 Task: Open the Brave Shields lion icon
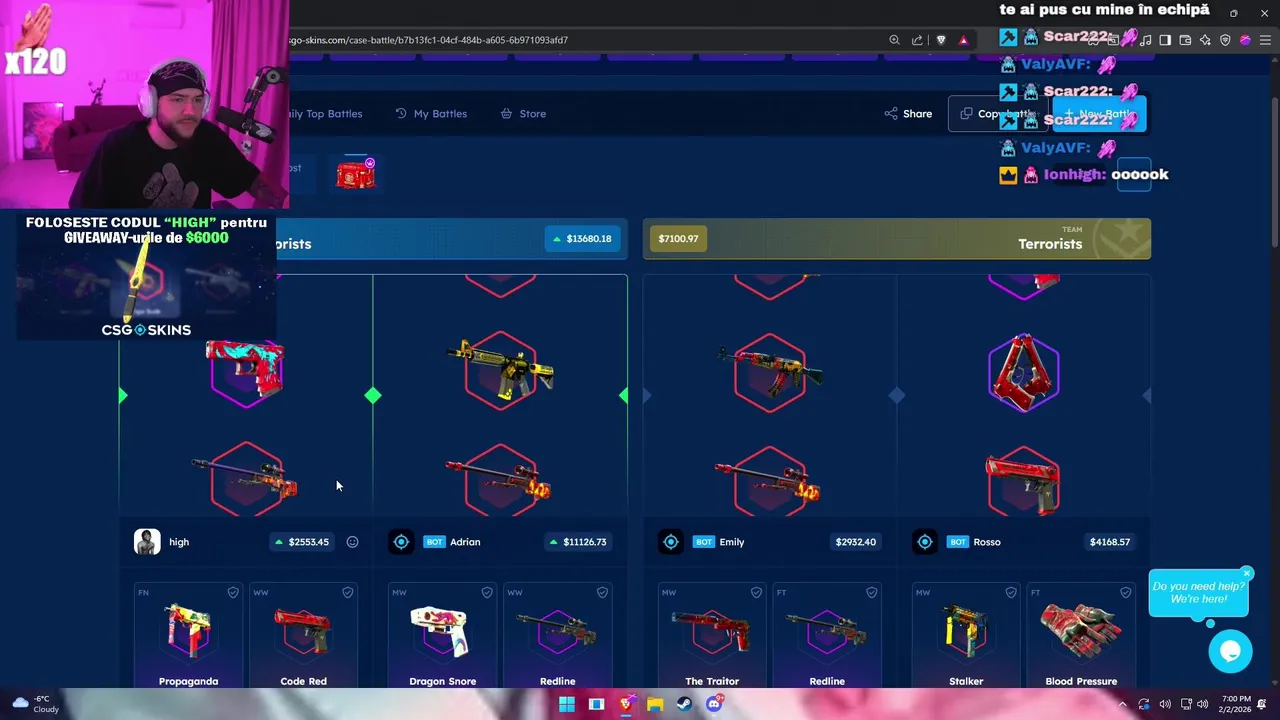coord(941,40)
